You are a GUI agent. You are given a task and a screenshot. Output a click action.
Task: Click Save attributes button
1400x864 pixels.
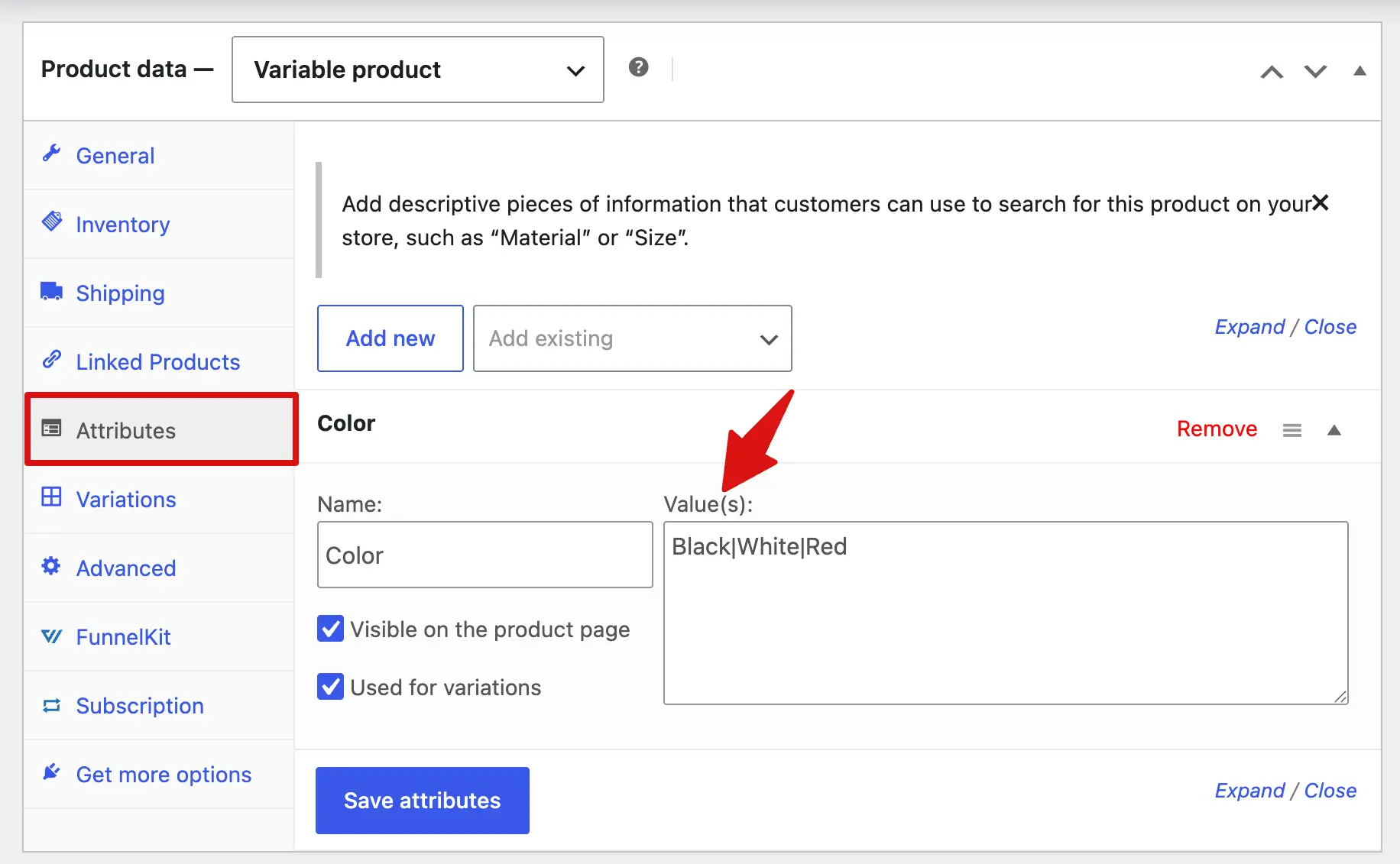[423, 801]
